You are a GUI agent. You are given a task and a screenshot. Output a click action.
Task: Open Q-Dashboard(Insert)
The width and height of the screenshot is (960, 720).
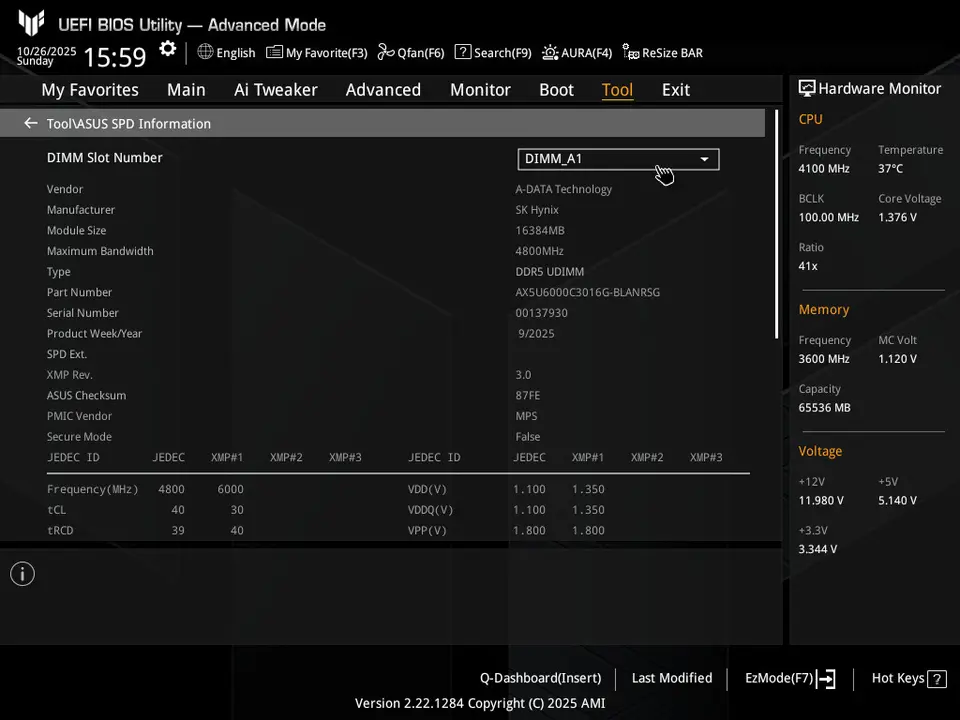click(541, 678)
